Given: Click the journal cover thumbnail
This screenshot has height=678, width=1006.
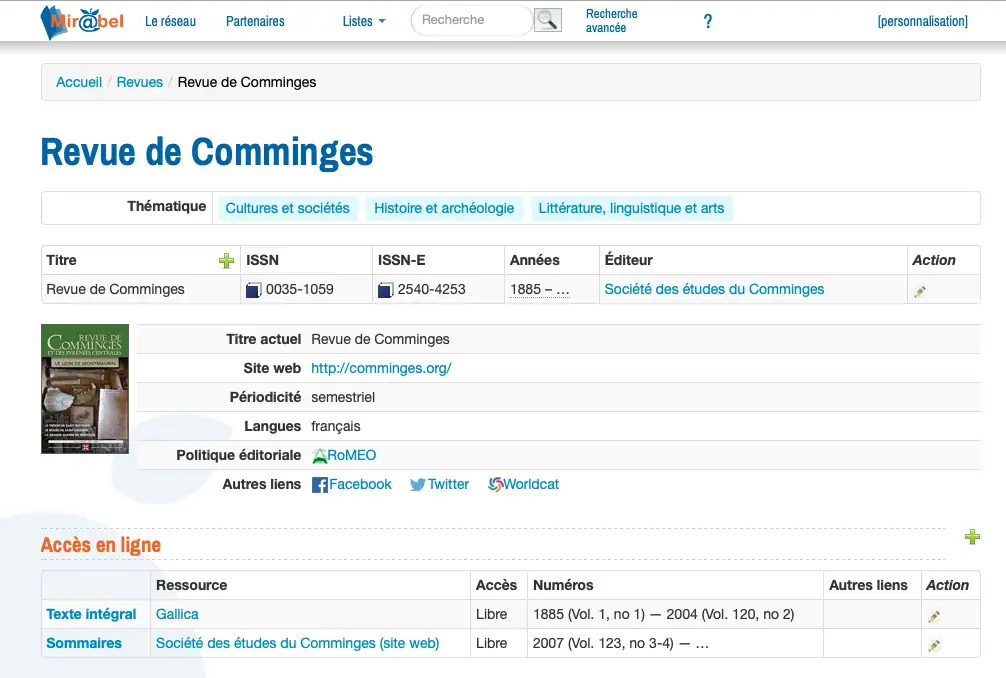Looking at the screenshot, I should [x=85, y=389].
